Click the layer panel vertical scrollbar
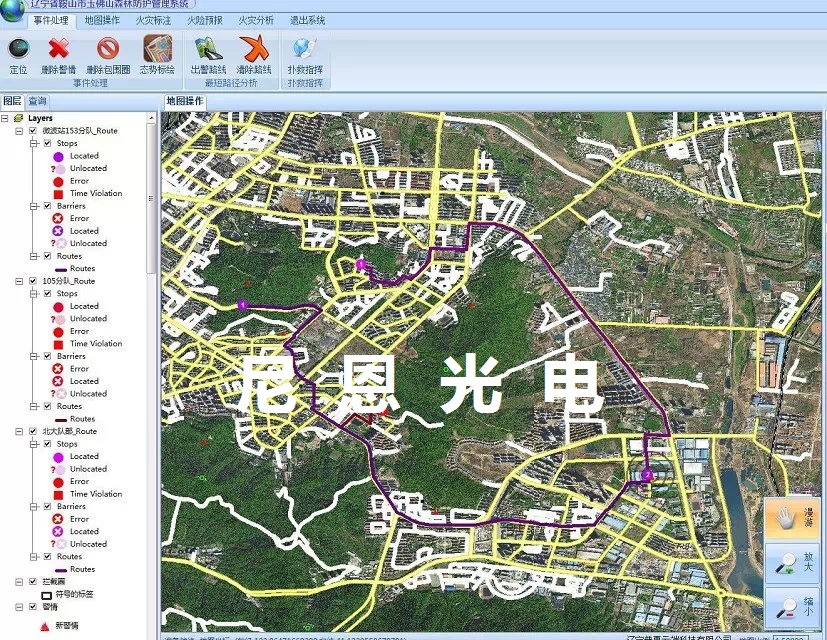Viewport: 827px width, 640px height. (x=152, y=200)
